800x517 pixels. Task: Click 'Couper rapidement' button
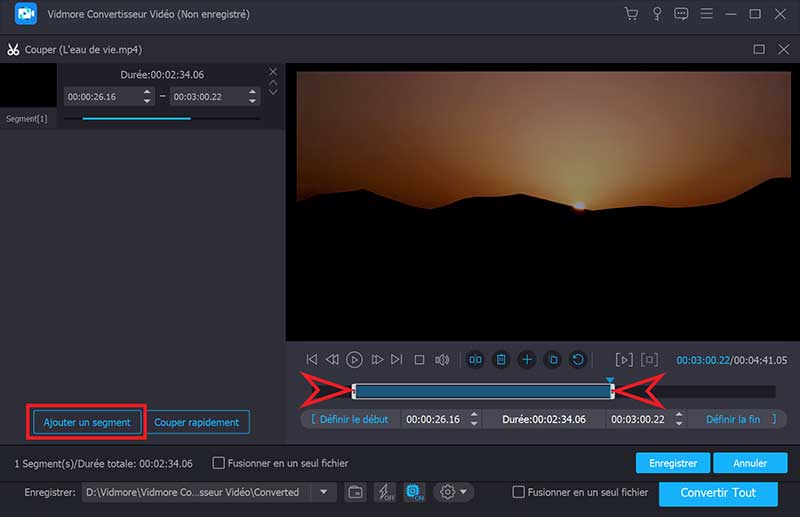(199, 422)
